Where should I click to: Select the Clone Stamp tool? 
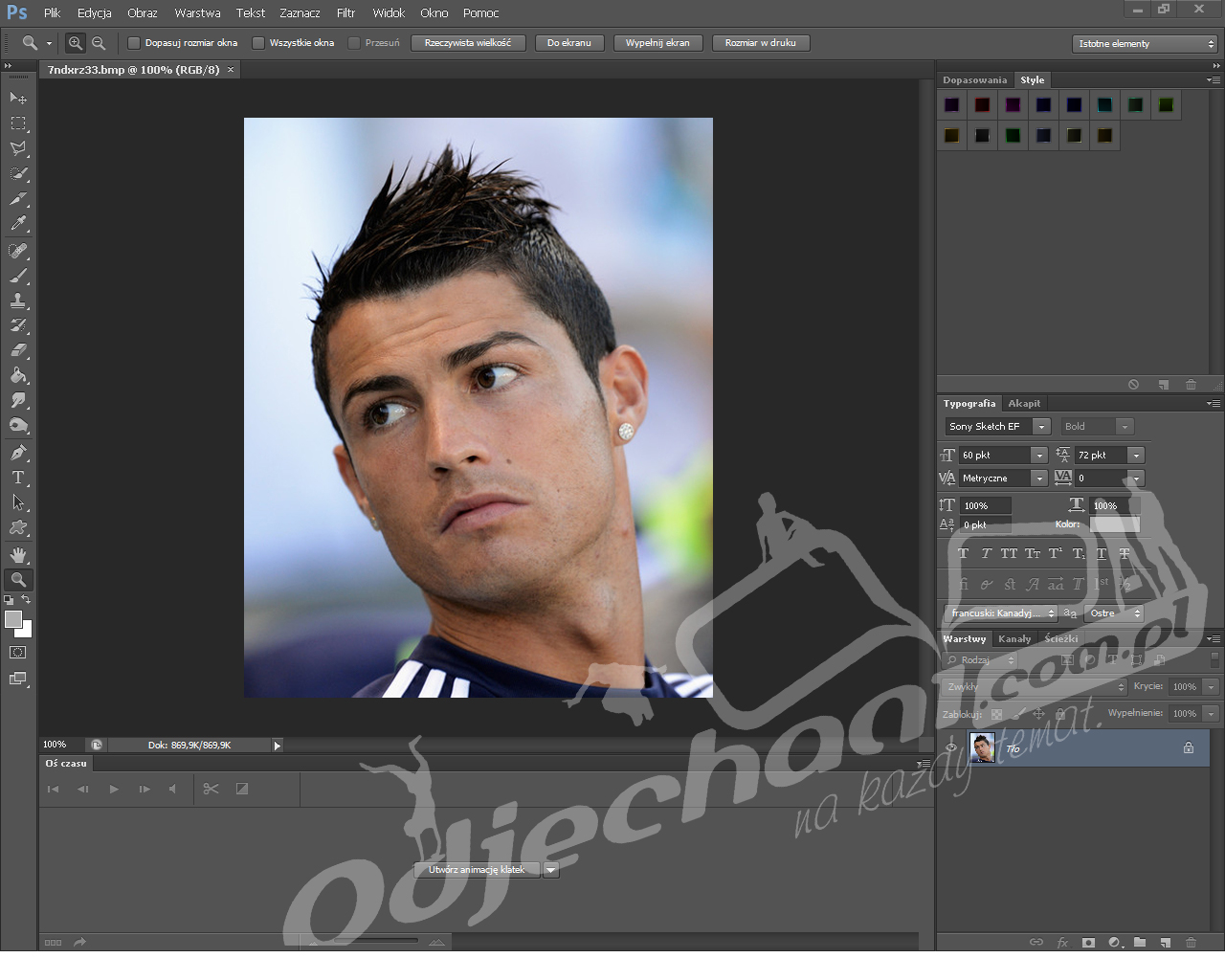18,301
